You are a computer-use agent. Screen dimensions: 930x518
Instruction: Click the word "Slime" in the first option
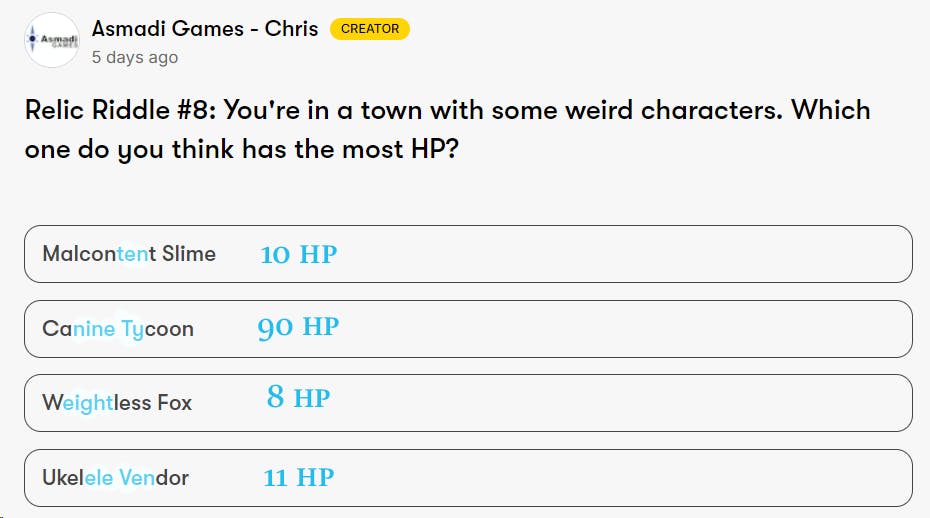(188, 254)
